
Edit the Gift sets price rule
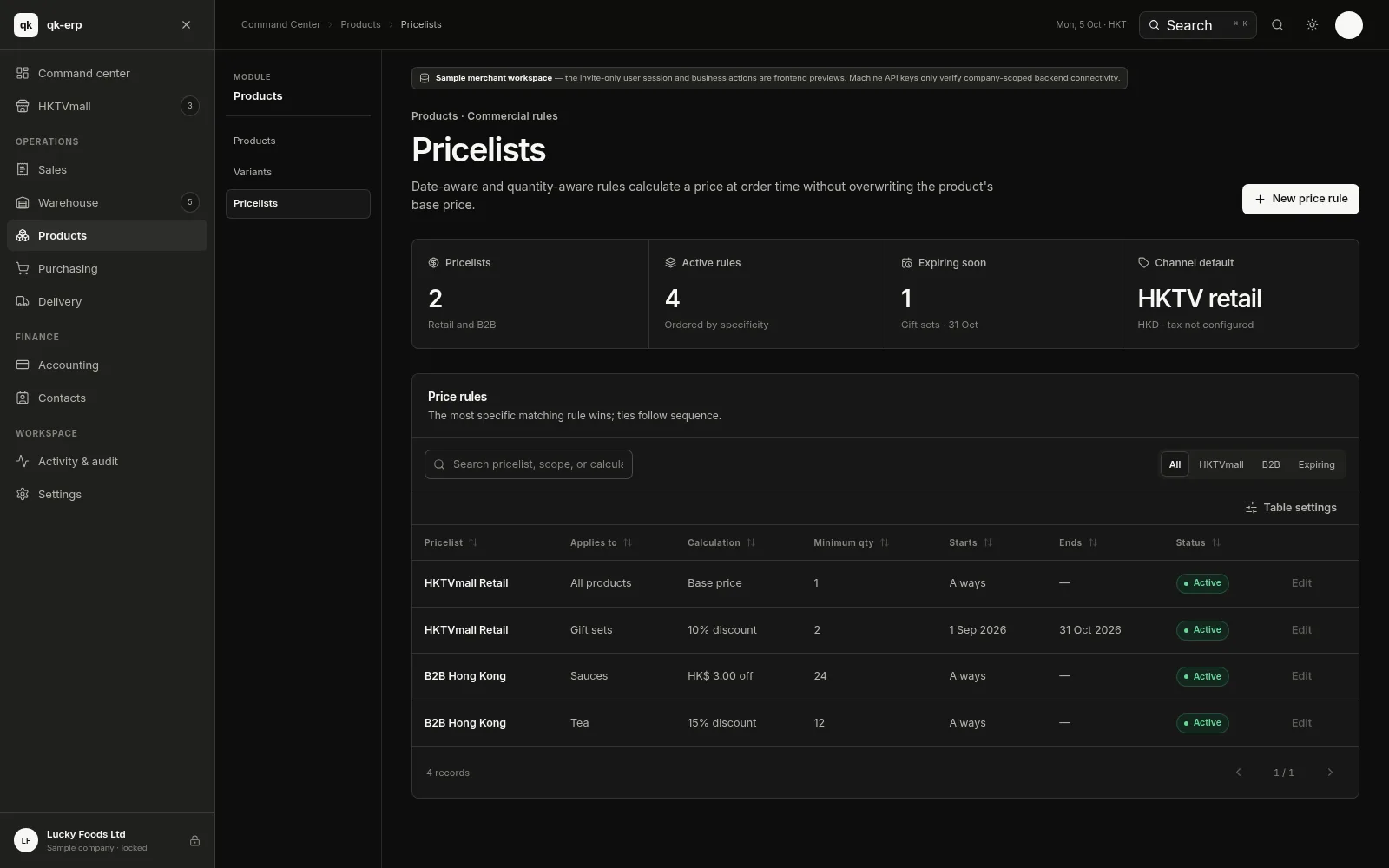tap(1301, 630)
